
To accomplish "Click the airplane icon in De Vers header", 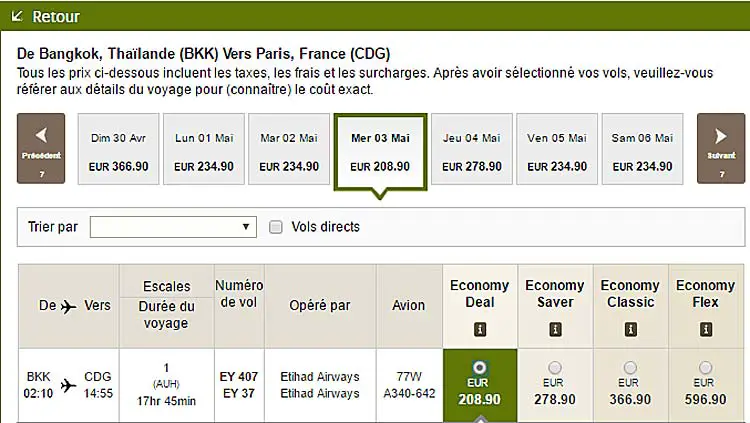I will pos(68,306).
